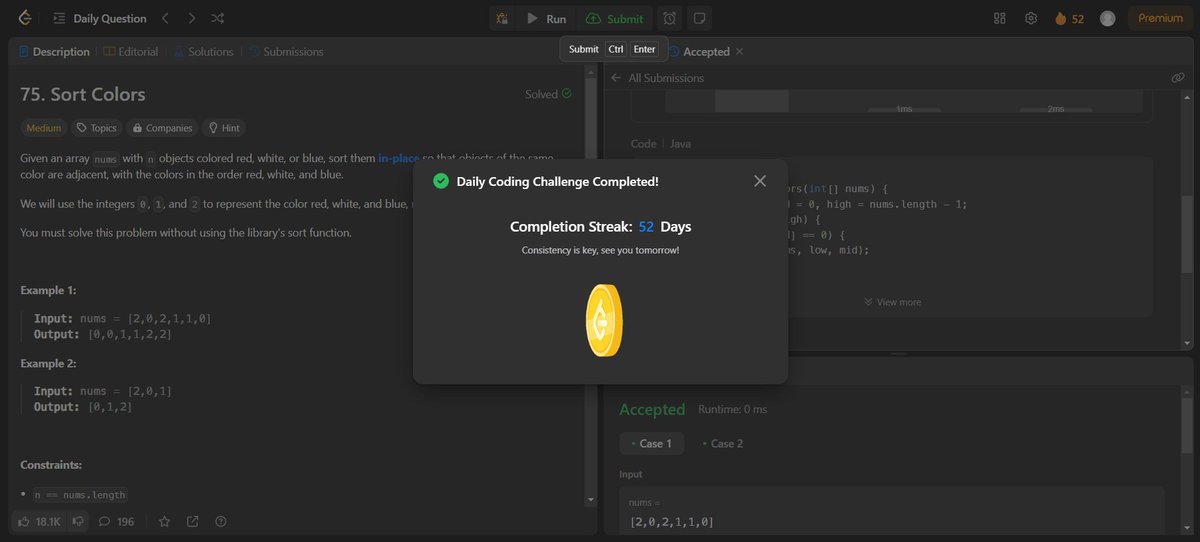Close the Accepted tab

pos(740,52)
